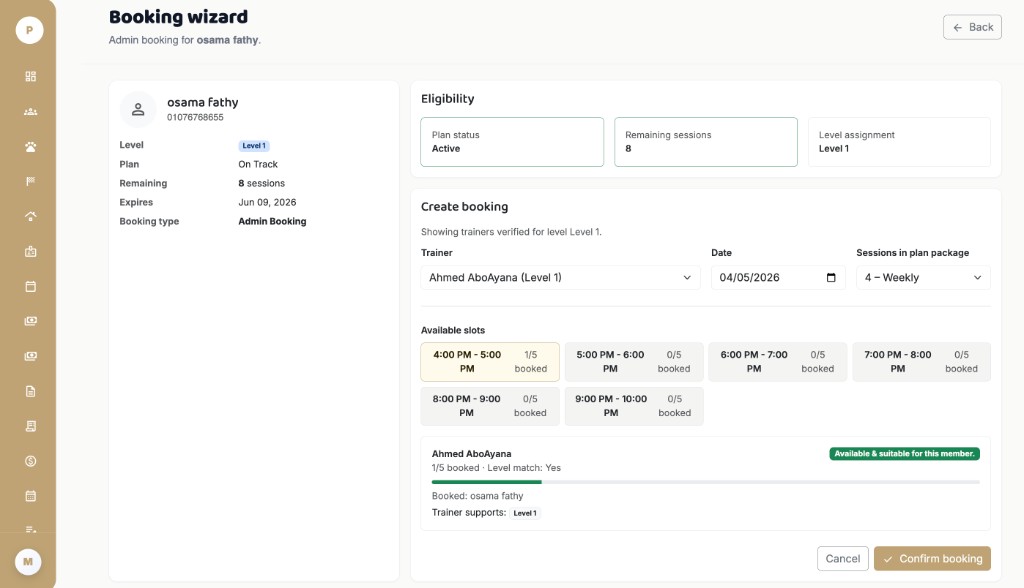1024x588 pixels.
Task: Open the dotted-grid calendar icon in sidebar
Action: click(x=30, y=496)
